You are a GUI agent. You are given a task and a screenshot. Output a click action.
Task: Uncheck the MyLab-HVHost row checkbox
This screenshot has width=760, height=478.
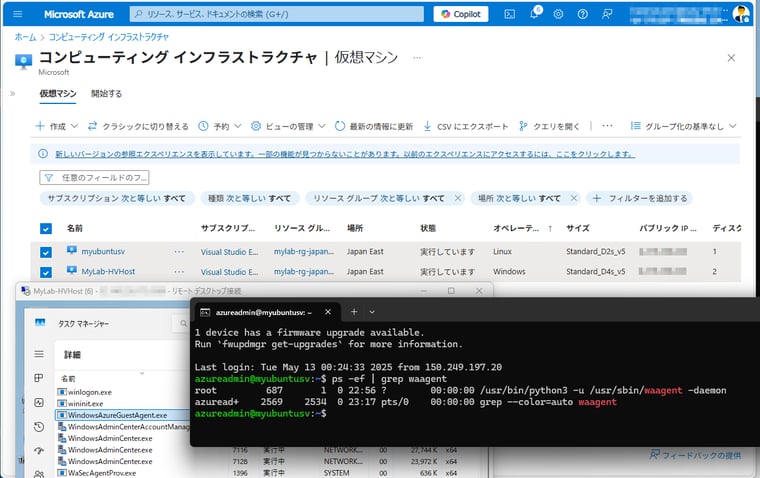(x=46, y=272)
